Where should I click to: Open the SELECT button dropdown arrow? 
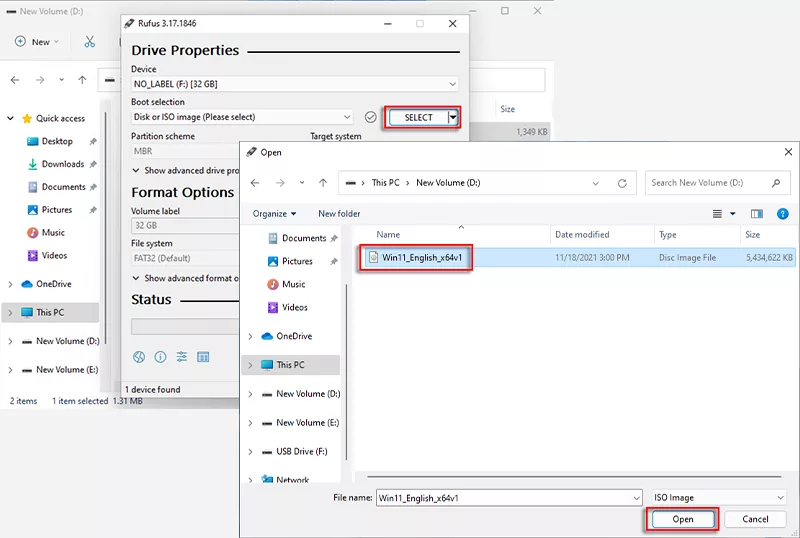(453, 117)
